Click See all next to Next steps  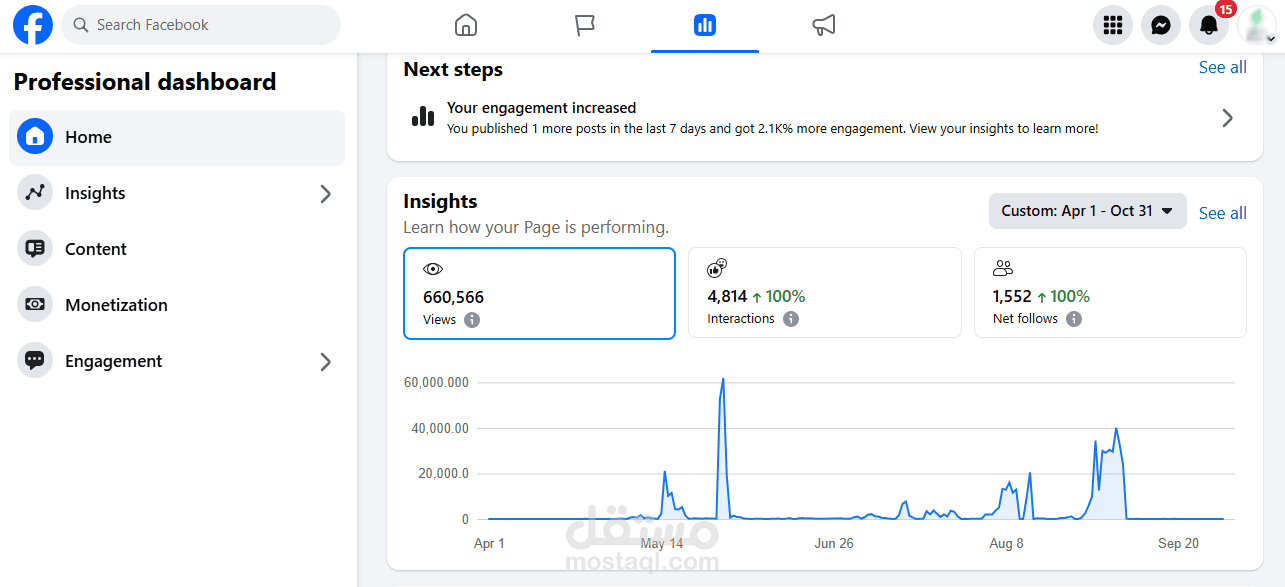1222,67
